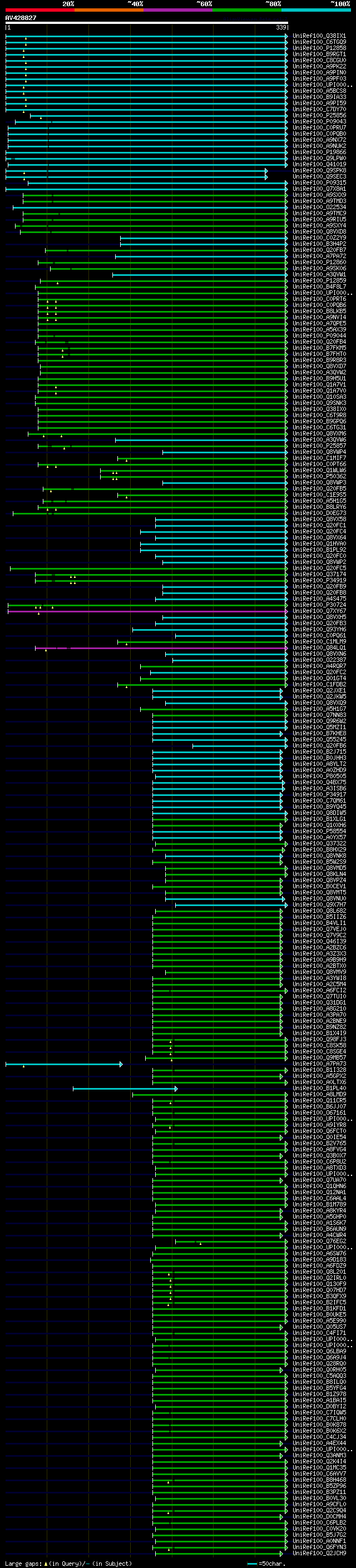Open hit UniRef100_Q8L682
Viewport: 356px width, 1568px height.
click(x=319, y=911)
